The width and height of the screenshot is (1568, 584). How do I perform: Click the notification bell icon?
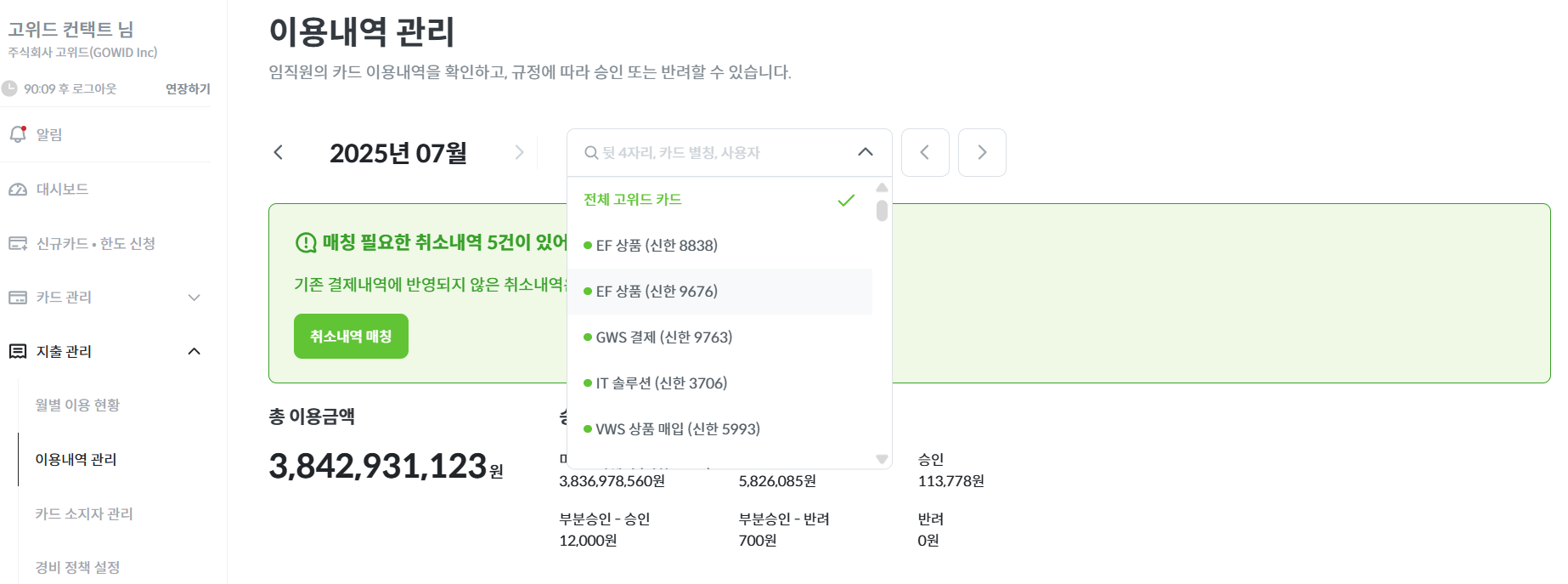point(18,134)
